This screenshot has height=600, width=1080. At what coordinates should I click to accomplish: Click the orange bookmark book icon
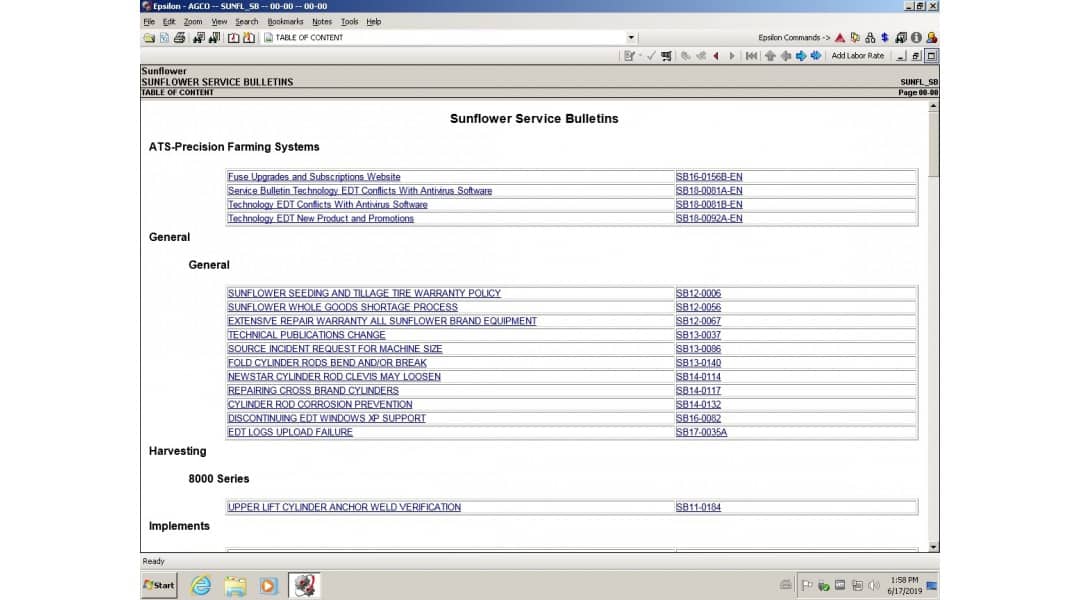click(x=249, y=38)
